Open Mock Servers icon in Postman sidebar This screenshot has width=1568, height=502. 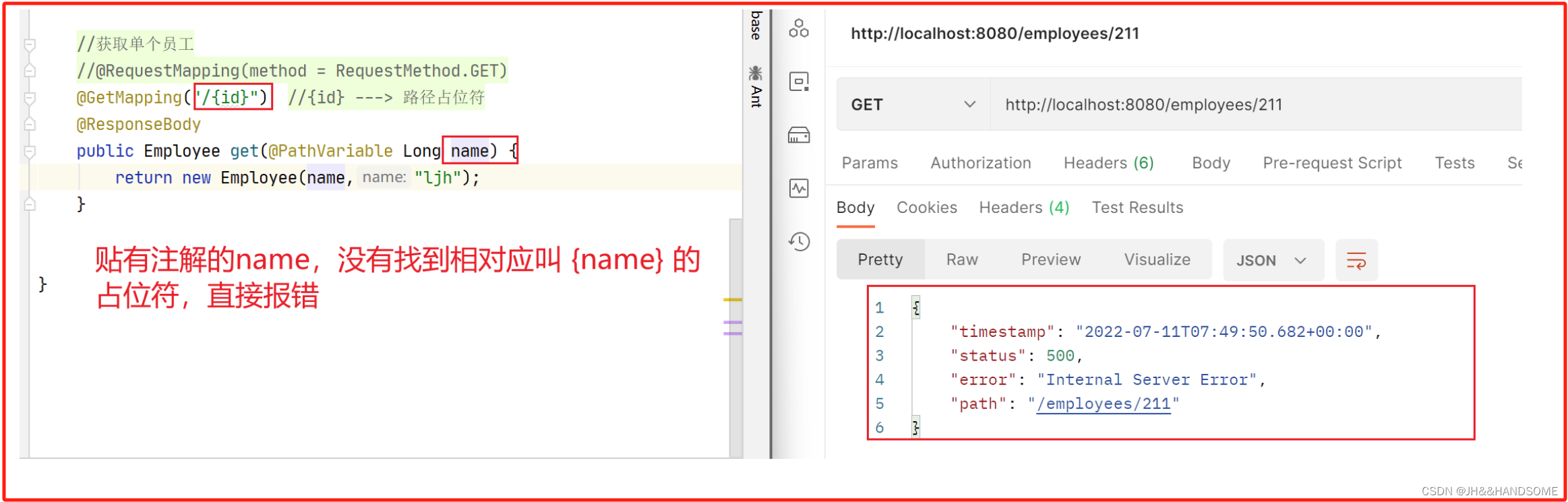point(799,135)
